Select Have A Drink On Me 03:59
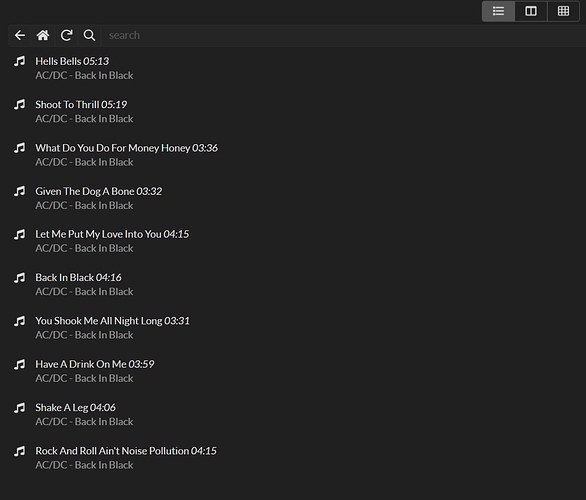This screenshot has width=586, height=500. [95, 364]
